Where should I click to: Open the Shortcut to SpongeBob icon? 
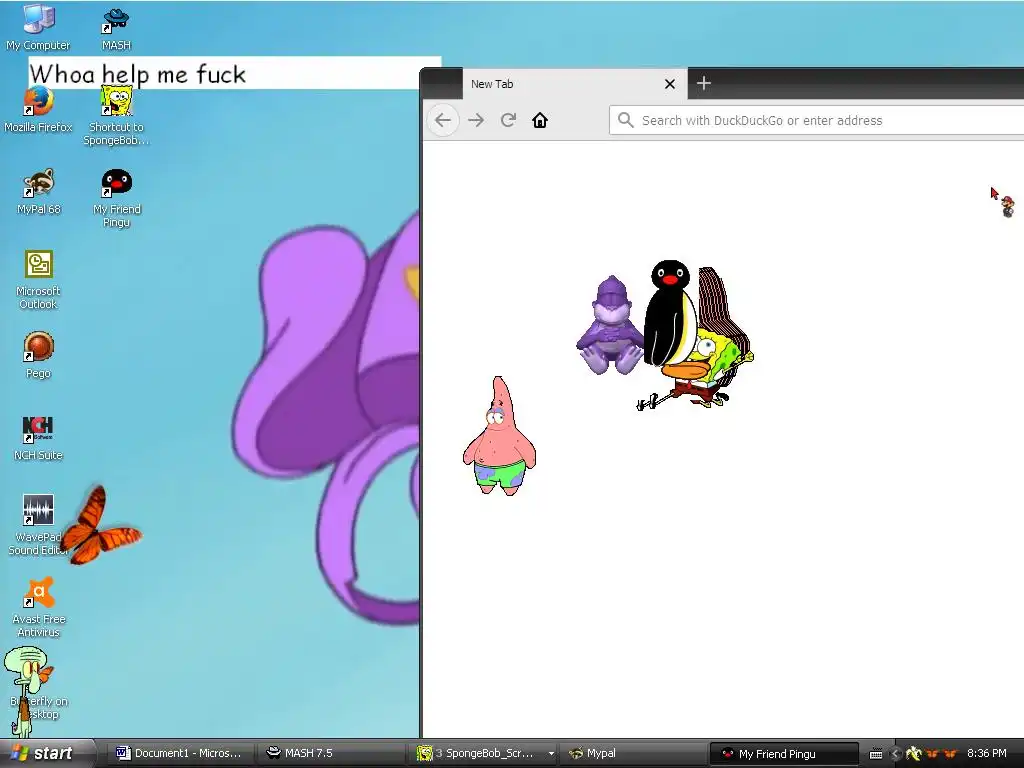tap(116, 116)
